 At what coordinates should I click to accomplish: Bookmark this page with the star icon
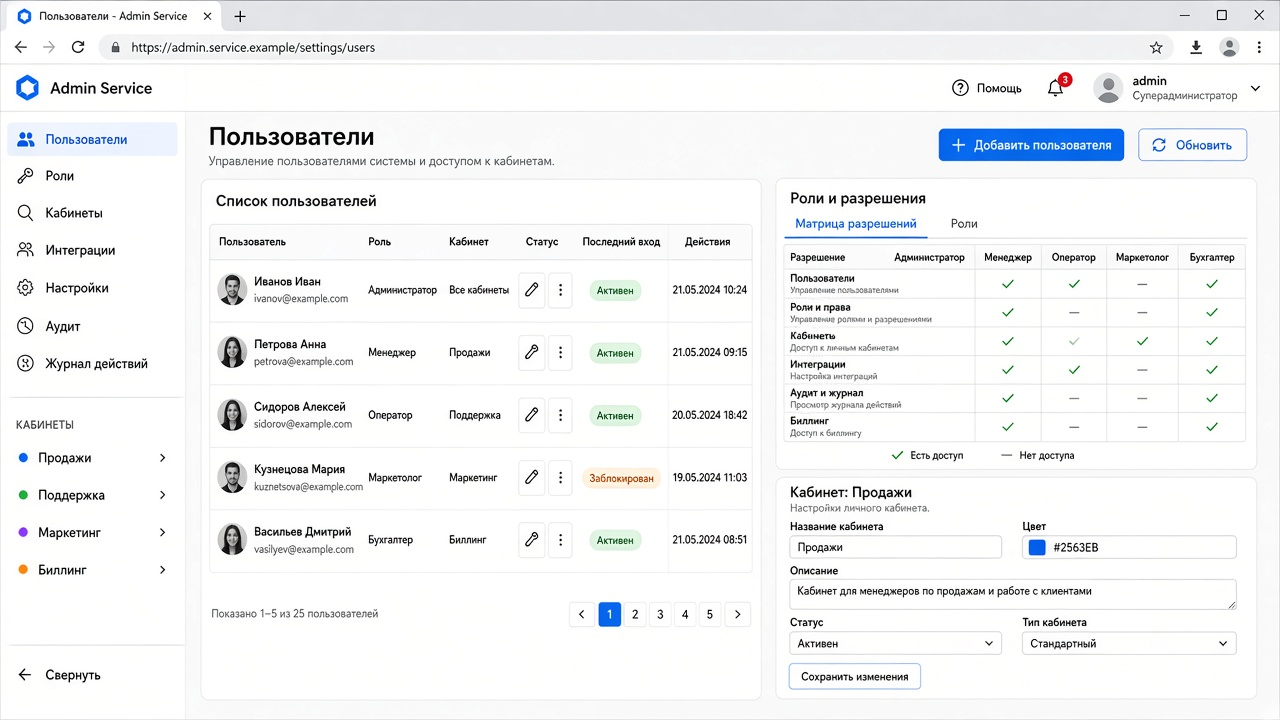pyautogui.click(x=1156, y=47)
